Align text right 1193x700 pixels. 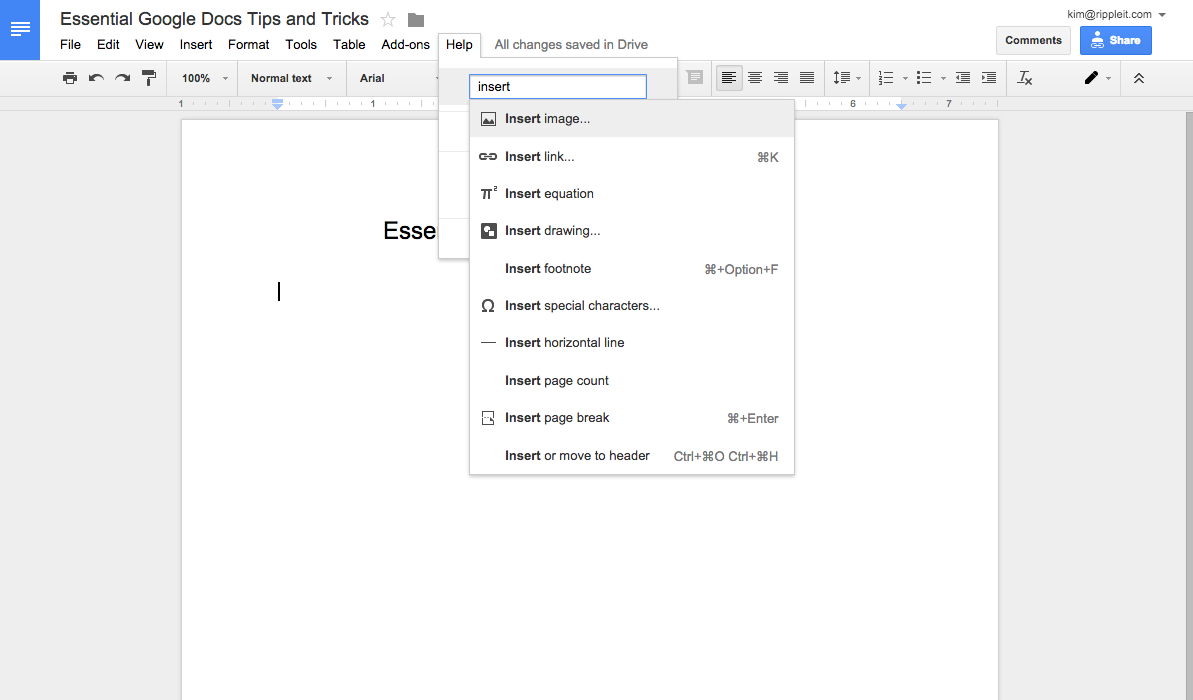781,78
